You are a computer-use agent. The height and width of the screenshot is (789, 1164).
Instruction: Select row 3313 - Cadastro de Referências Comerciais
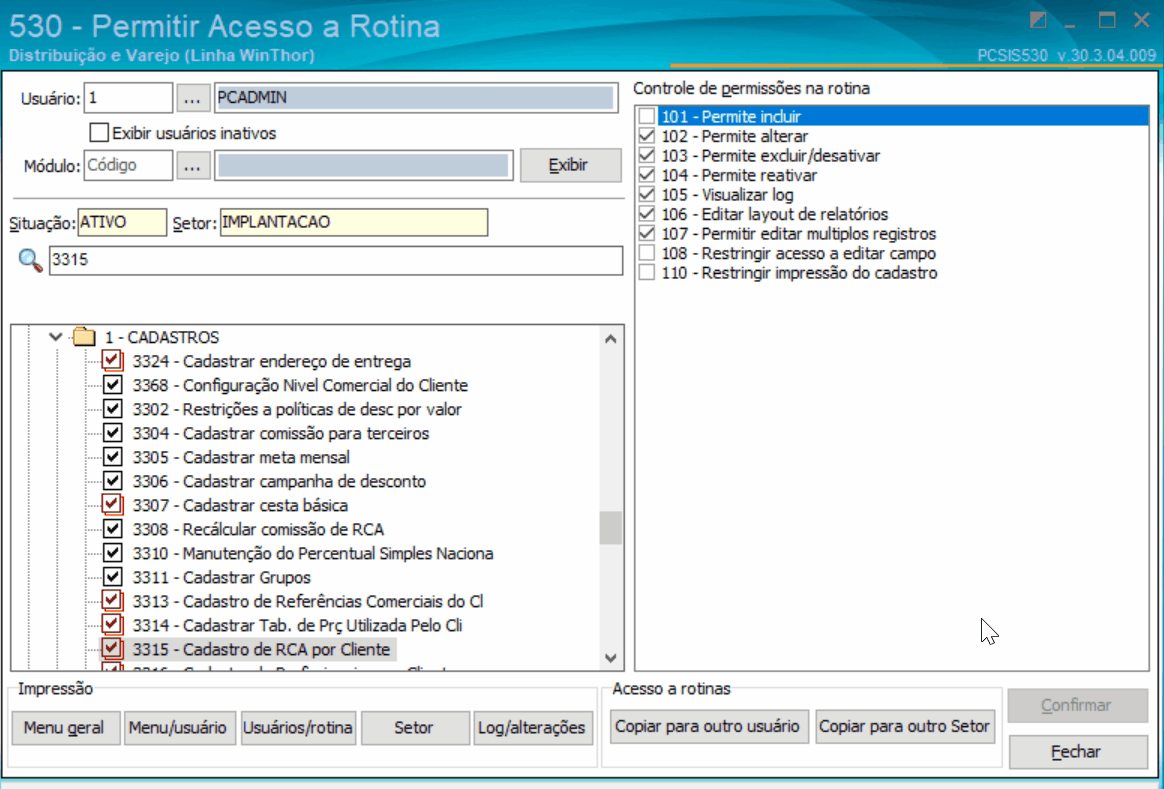pyautogui.click(x=308, y=601)
